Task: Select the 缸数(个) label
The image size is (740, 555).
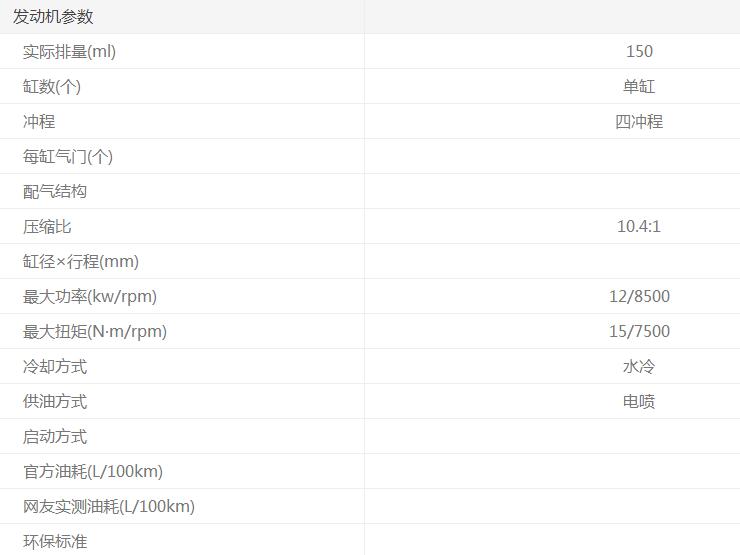Action: 52,86
